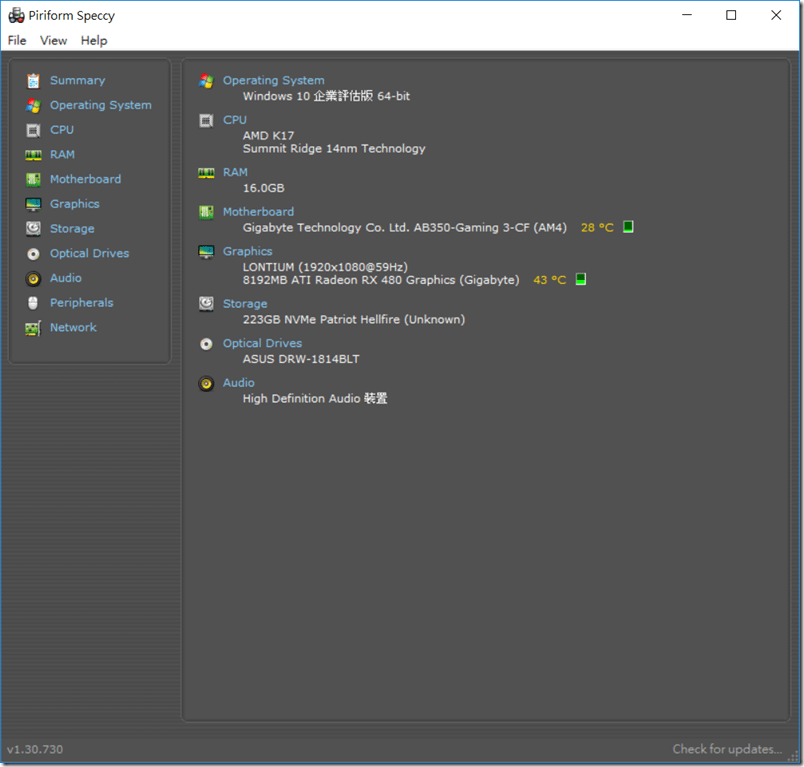Click the Piriform Speccy title bar app icon

(x=16, y=15)
